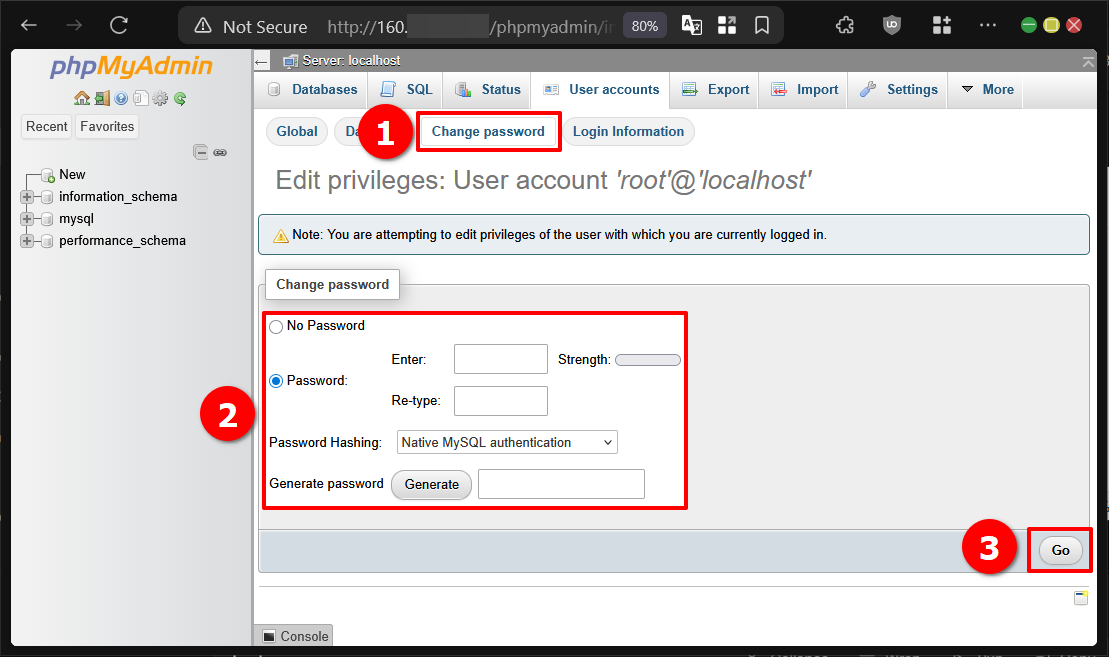The height and width of the screenshot is (657, 1109).
Task: Select the No Password radio button
Action: (276, 326)
